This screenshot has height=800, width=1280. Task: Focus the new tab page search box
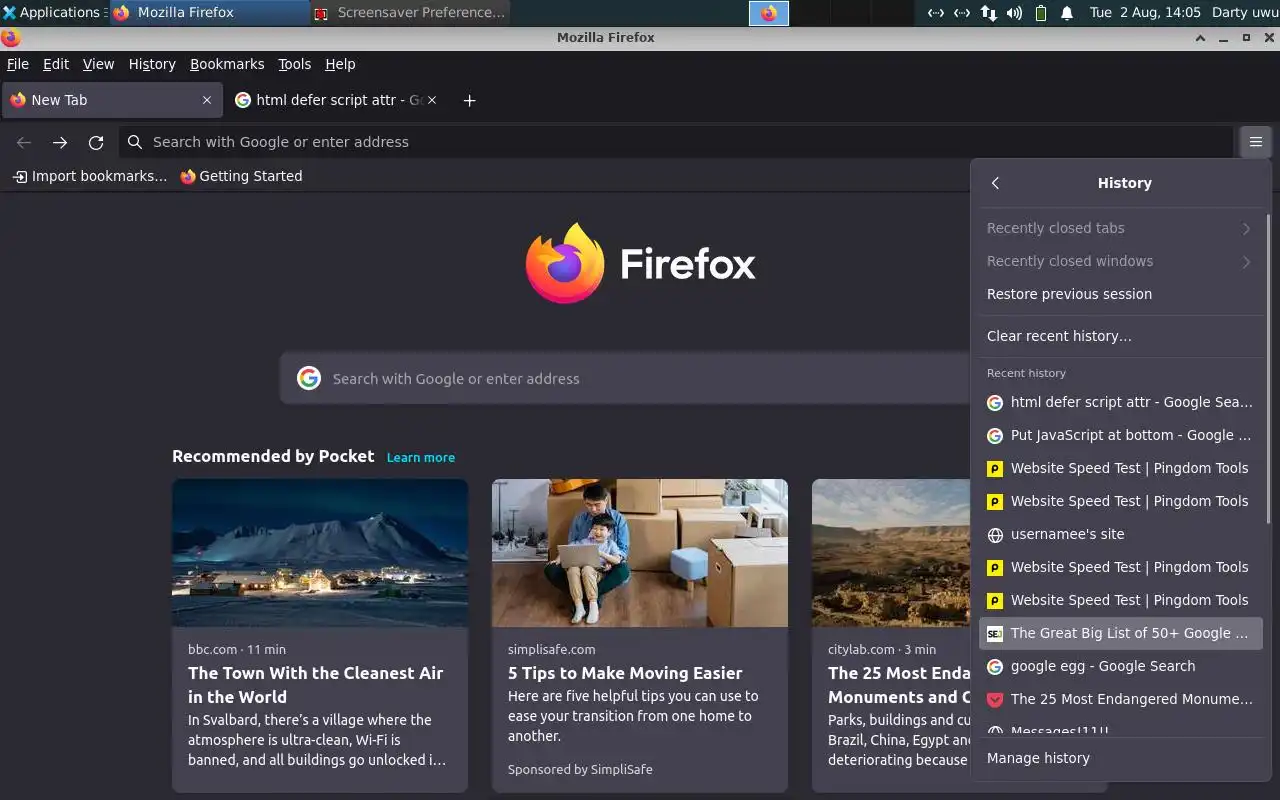click(x=625, y=378)
